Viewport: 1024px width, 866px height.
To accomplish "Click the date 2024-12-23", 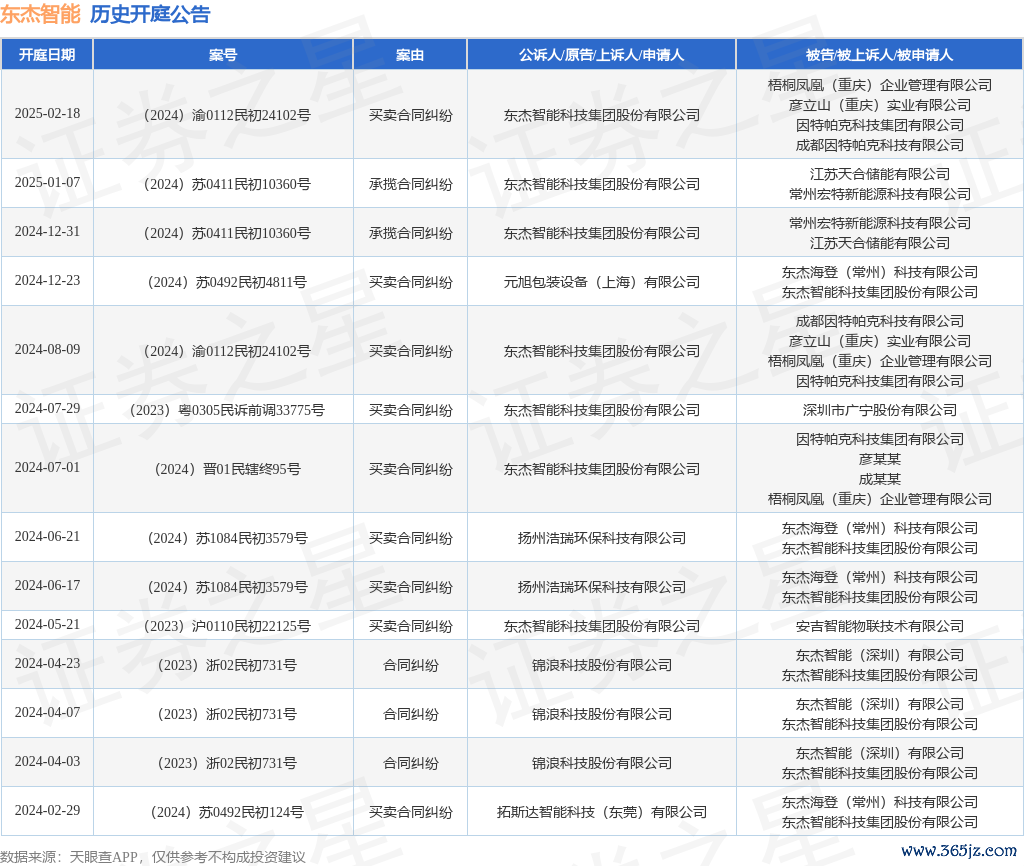I will pyautogui.click(x=47, y=281).
